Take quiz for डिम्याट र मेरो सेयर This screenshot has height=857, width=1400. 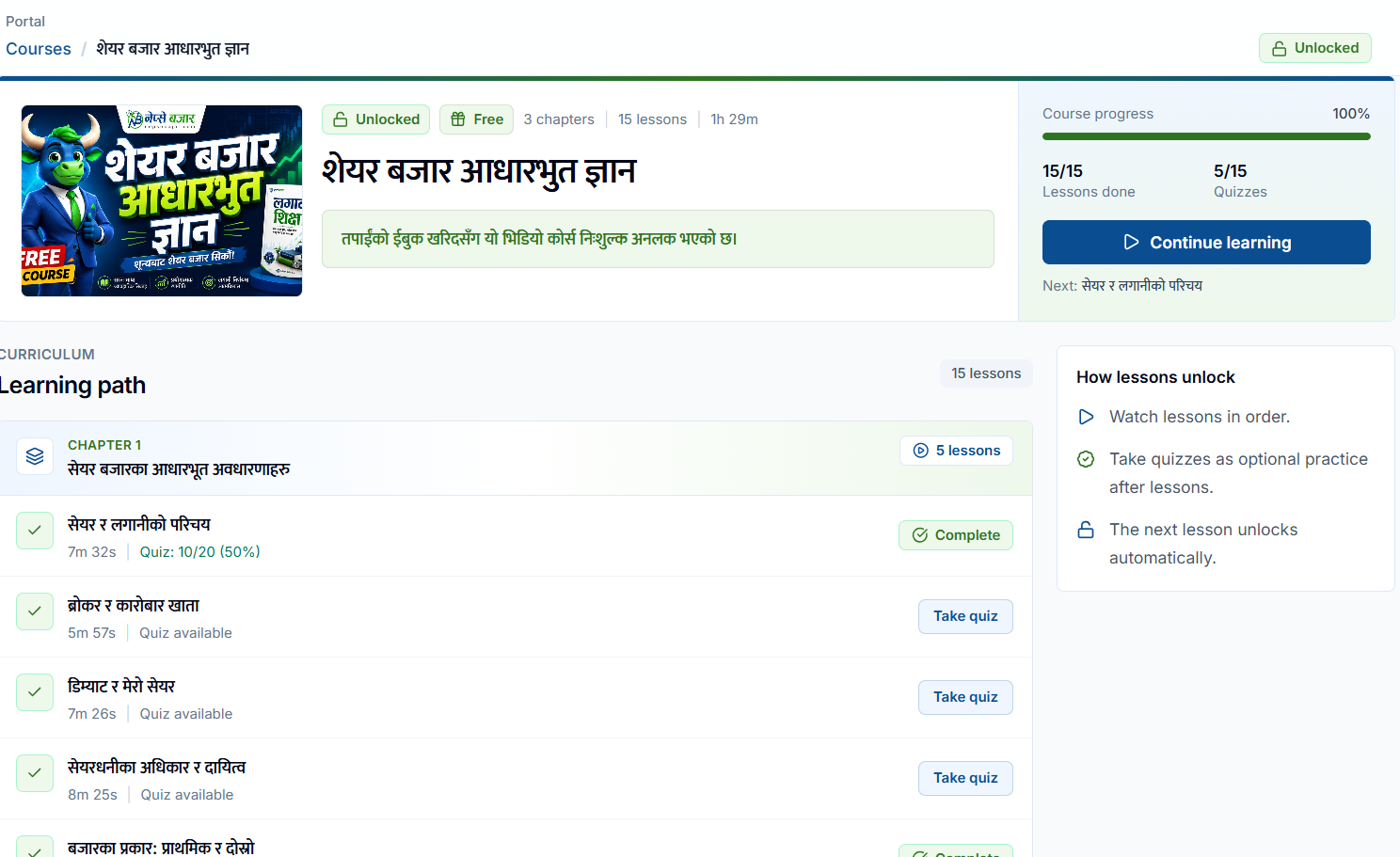point(965,697)
